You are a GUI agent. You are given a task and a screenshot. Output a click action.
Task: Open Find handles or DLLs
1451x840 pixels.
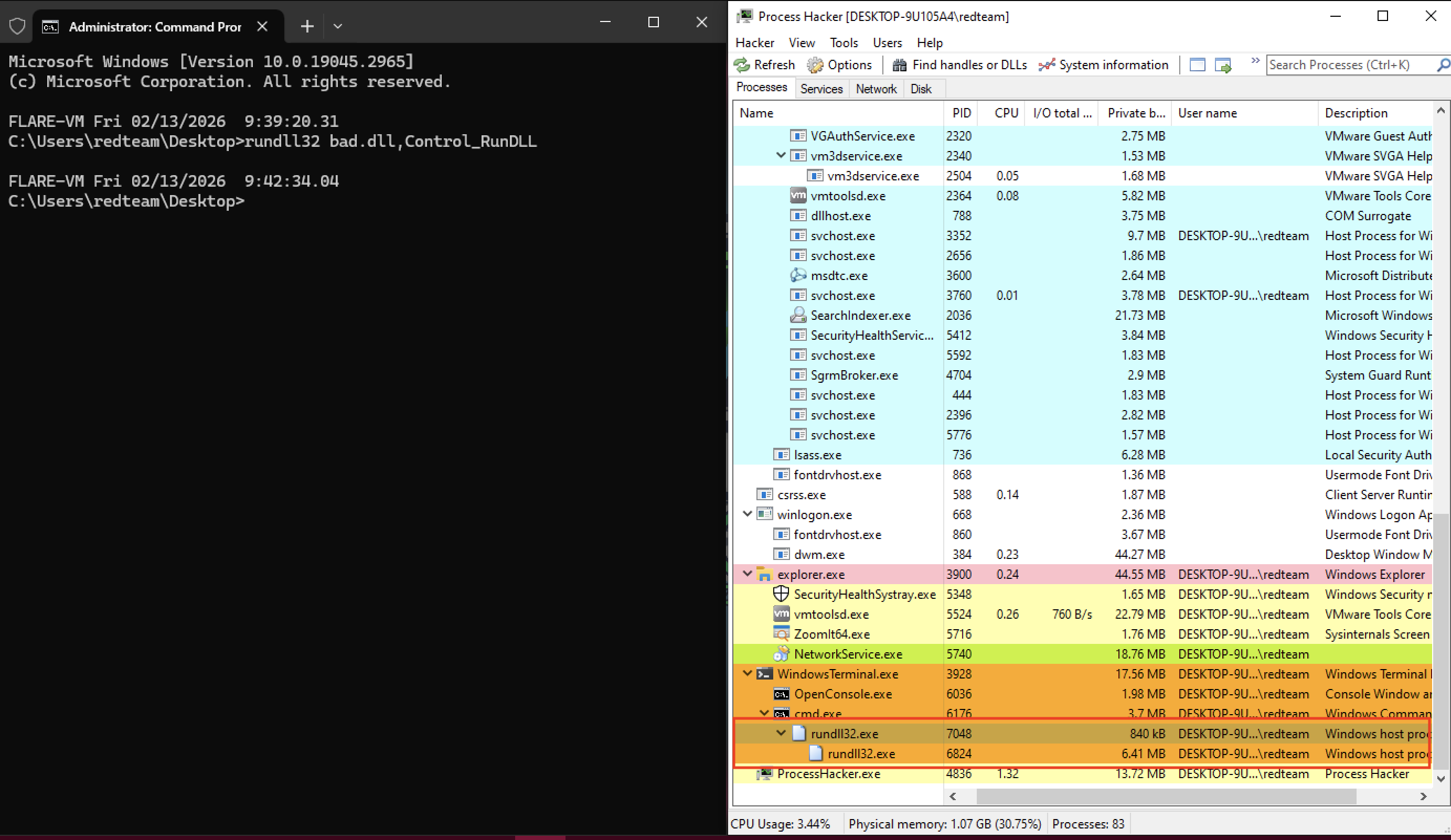pyautogui.click(x=960, y=65)
